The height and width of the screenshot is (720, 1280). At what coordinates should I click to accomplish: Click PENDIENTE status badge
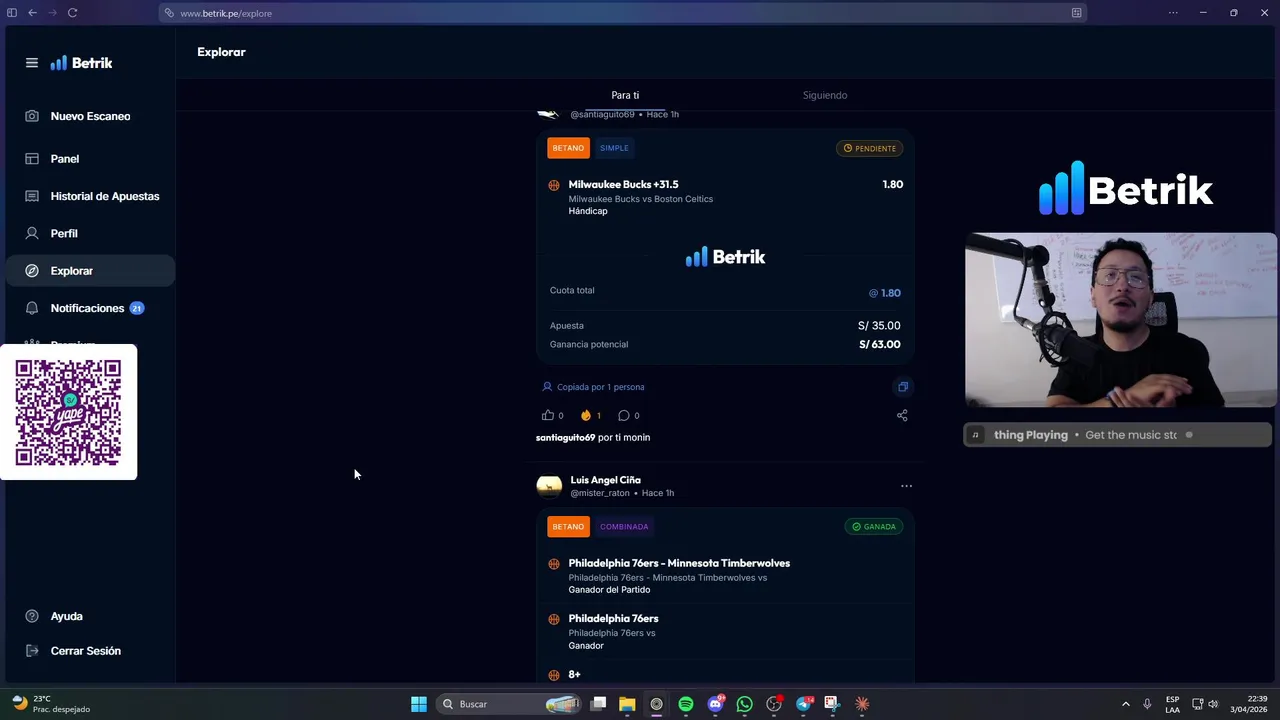(x=870, y=148)
